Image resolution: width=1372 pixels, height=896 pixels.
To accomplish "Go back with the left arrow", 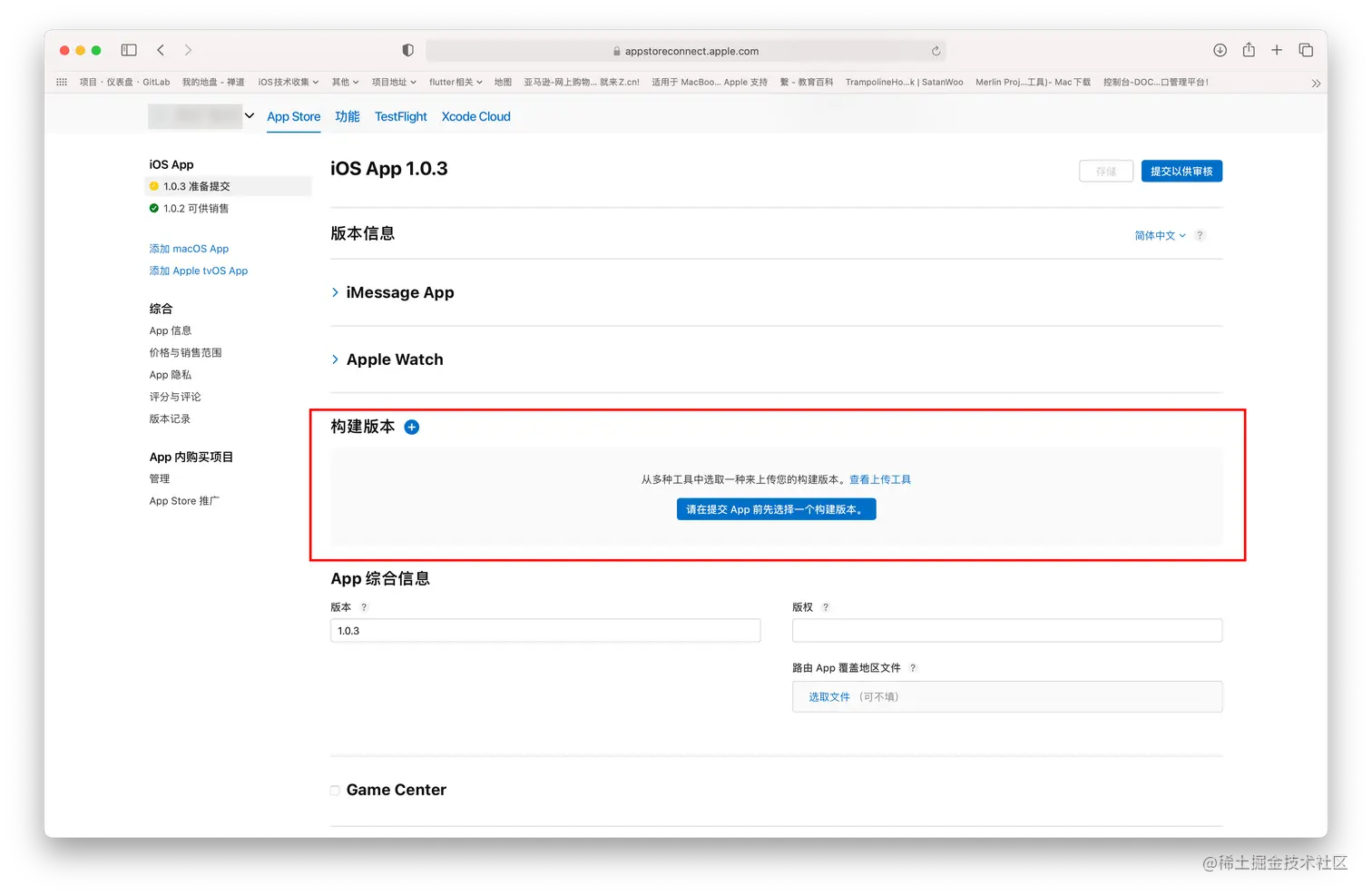I will [161, 50].
